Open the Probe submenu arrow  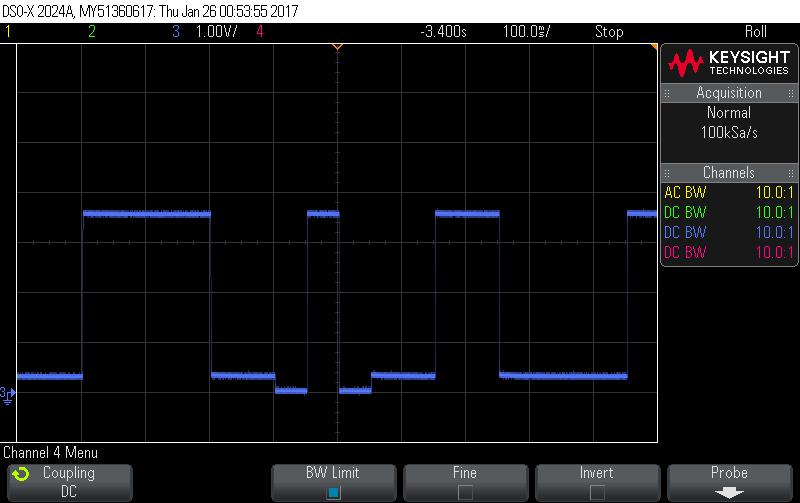pyautogui.click(x=729, y=493)
